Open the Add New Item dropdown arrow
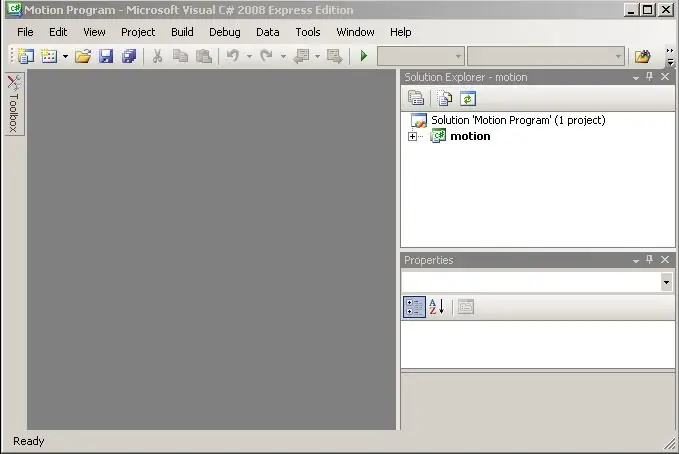679x454 pixels. (65, 56)
